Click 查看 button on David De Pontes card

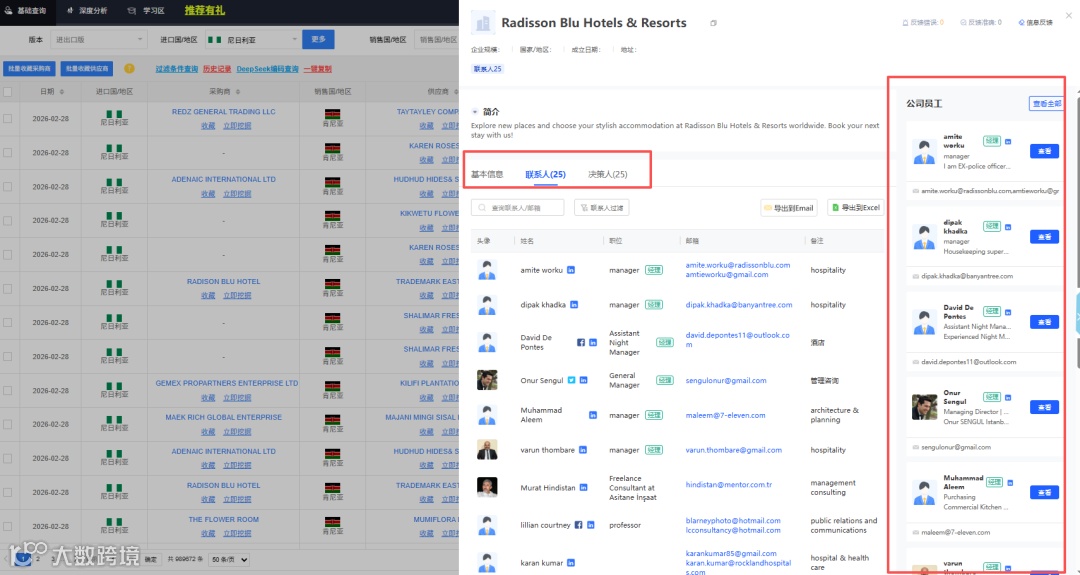pos(1044,322)
